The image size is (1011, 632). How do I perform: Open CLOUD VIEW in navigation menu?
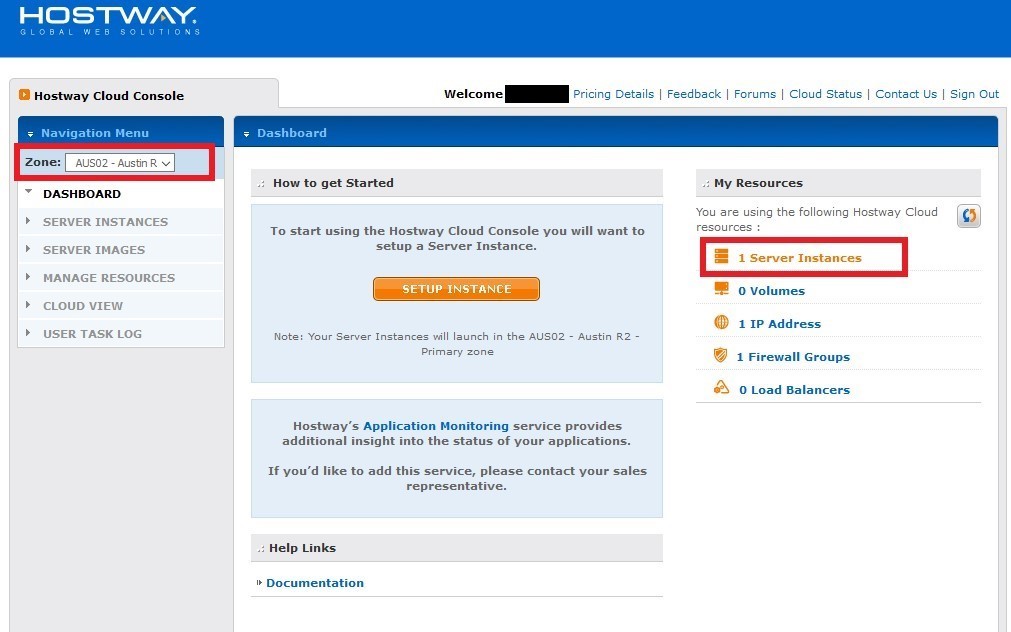[83, 306]
